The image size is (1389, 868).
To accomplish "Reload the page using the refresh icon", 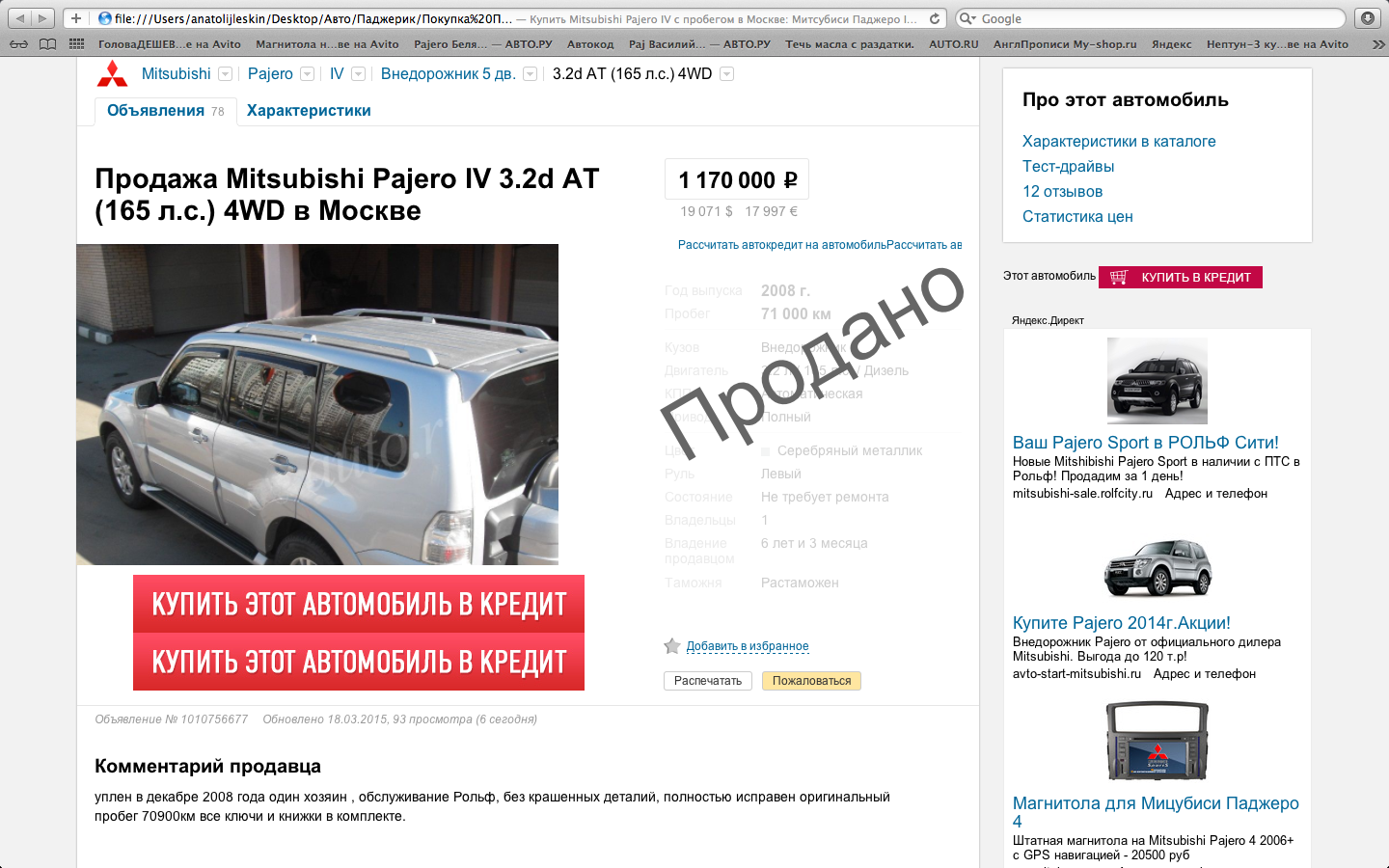I will tap(935, 18).
